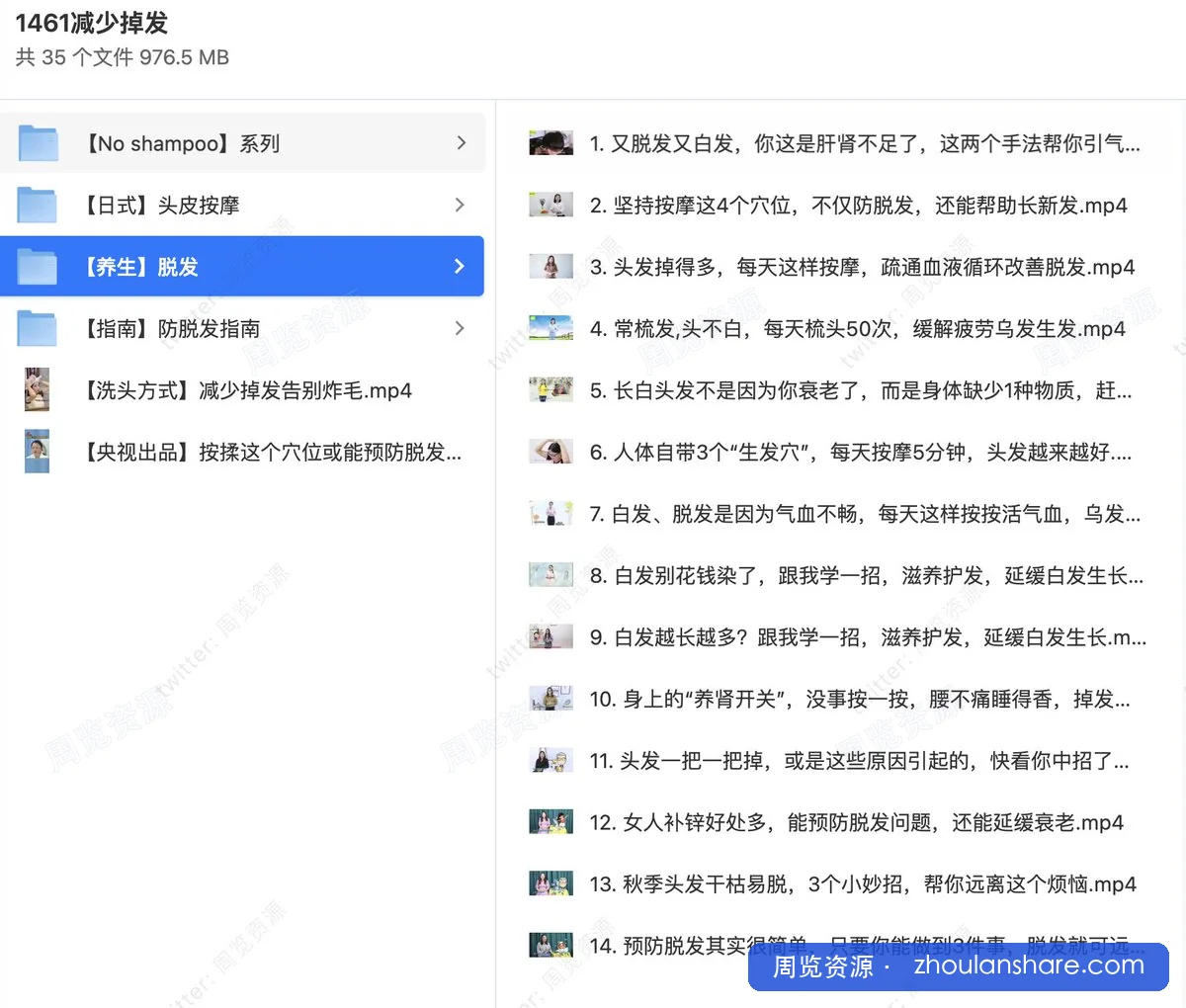Open file 2. 坚持按摩这4个穴位
This screenshot has width=1186, height=1008.
coord(859,206)
